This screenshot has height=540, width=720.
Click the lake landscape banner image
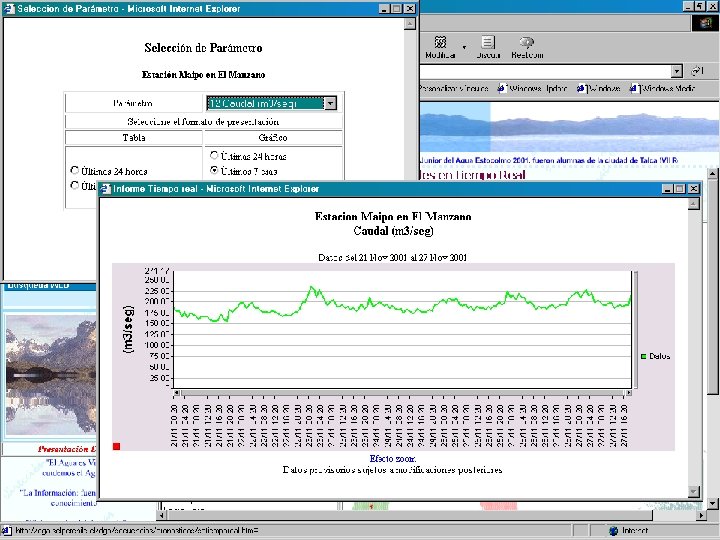[x=569, y=127]
